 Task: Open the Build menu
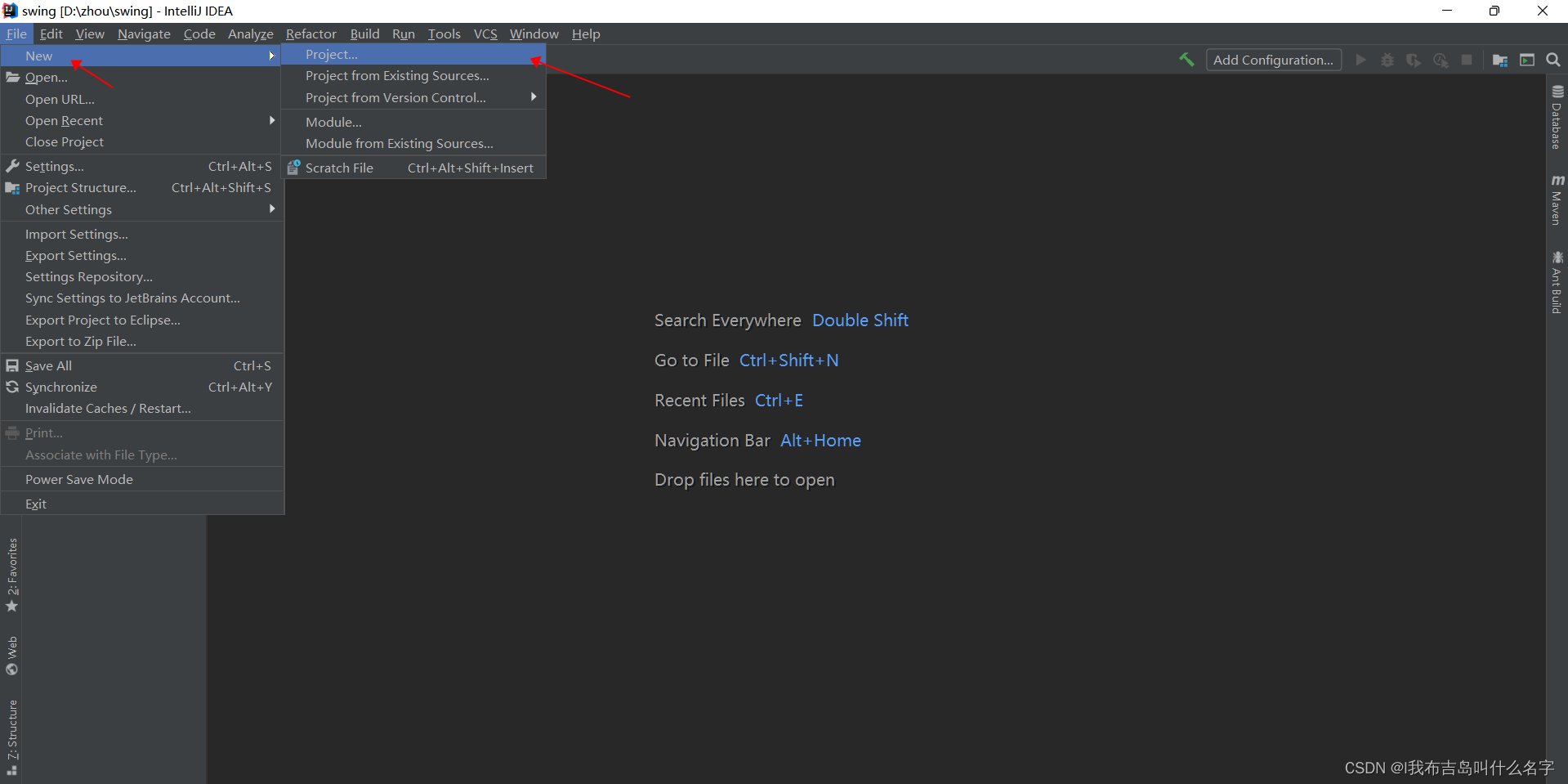364,34
